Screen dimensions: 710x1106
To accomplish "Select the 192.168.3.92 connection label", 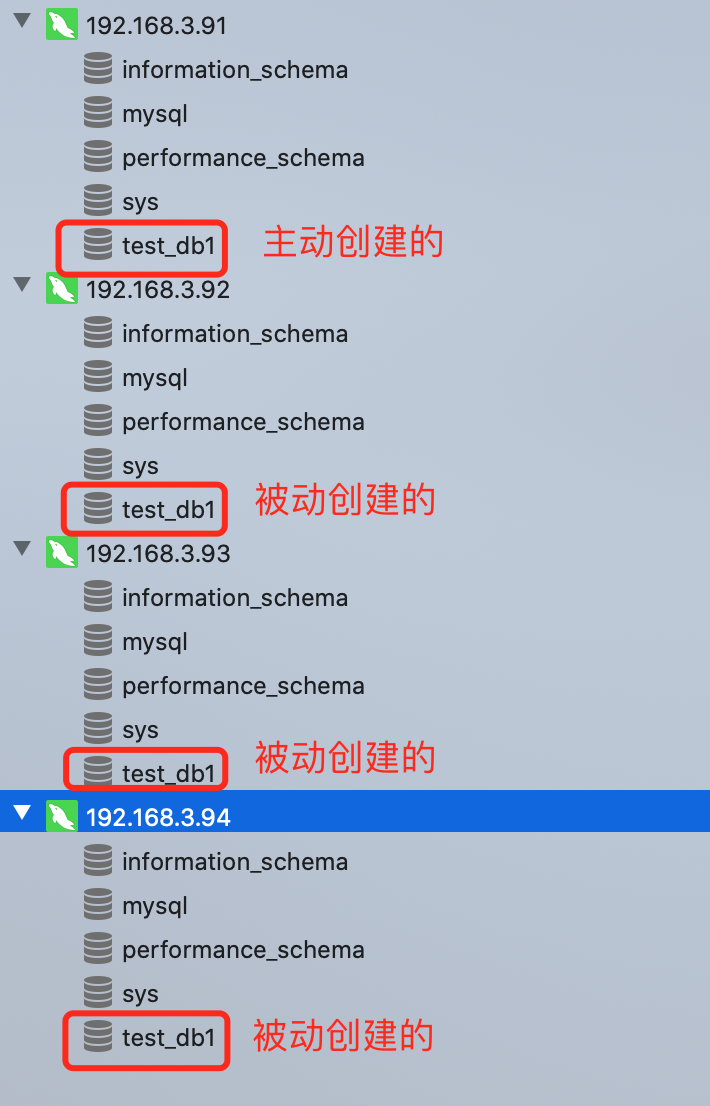I will click(158, 290).
